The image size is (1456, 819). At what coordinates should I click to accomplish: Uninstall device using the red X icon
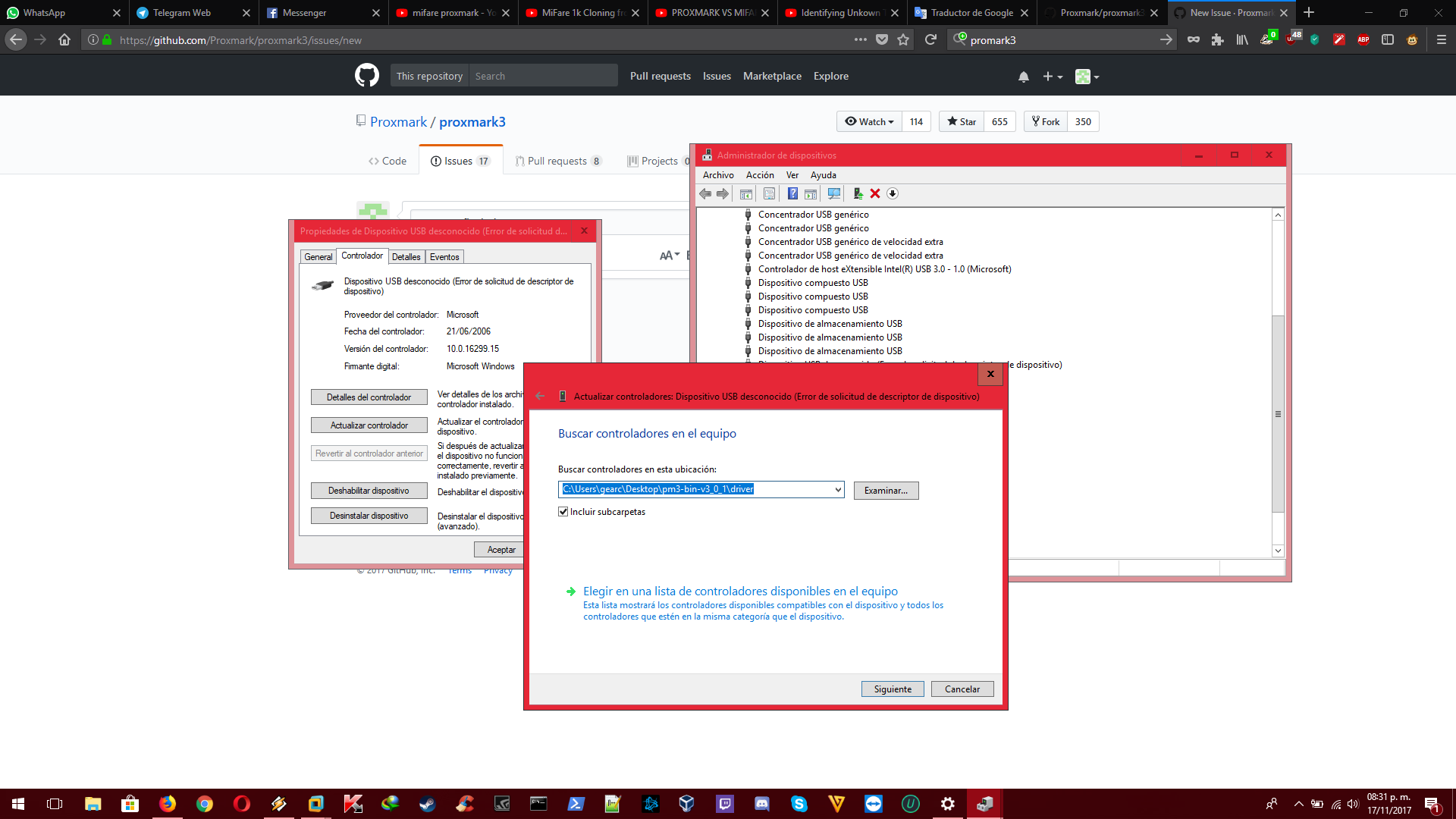coord(875,193)
